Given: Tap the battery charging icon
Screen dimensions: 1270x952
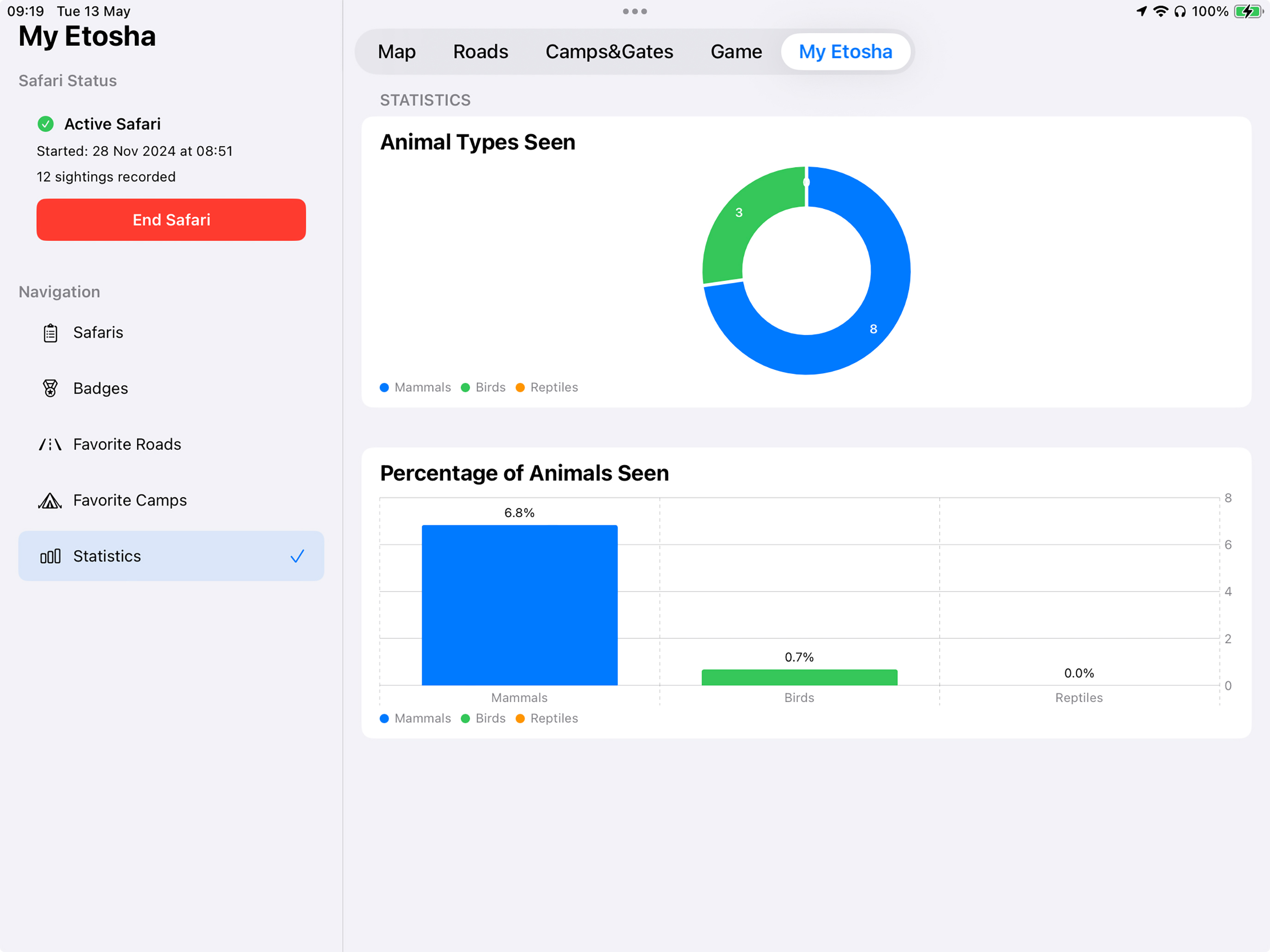Looking at the screenshot, I should [1247, 12].
